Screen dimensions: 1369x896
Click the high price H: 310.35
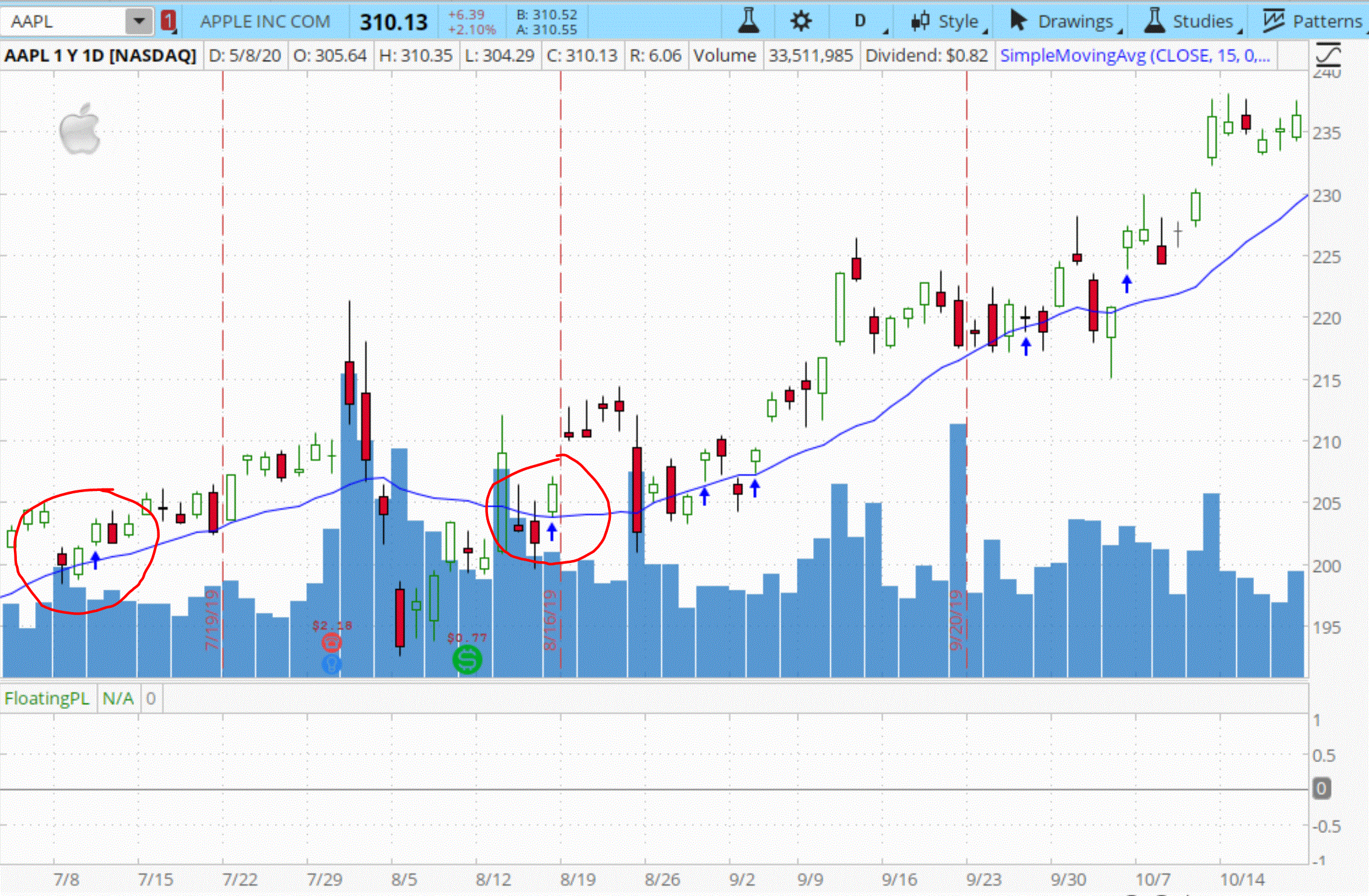415,56
